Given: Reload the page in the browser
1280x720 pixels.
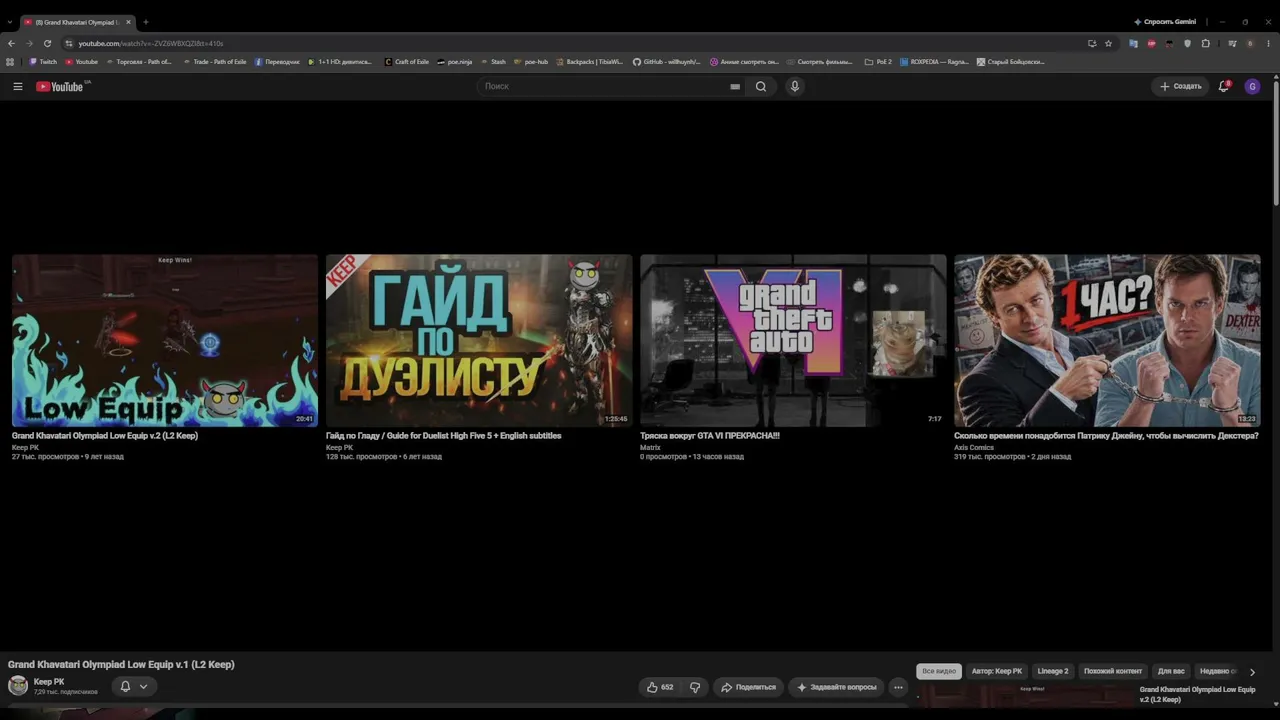Looking at the screenshot, I should (x=47, y=43).
